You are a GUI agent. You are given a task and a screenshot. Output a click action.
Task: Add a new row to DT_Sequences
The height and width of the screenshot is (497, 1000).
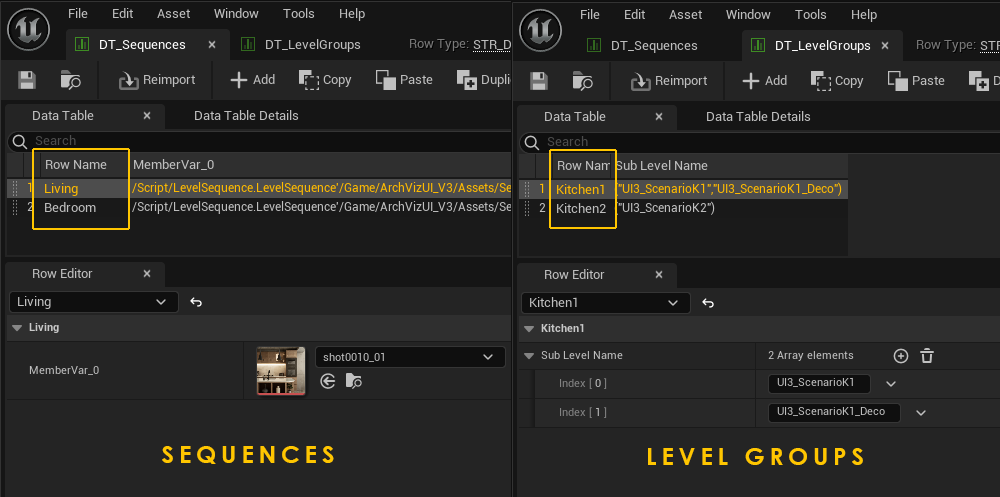coord(253,80)
